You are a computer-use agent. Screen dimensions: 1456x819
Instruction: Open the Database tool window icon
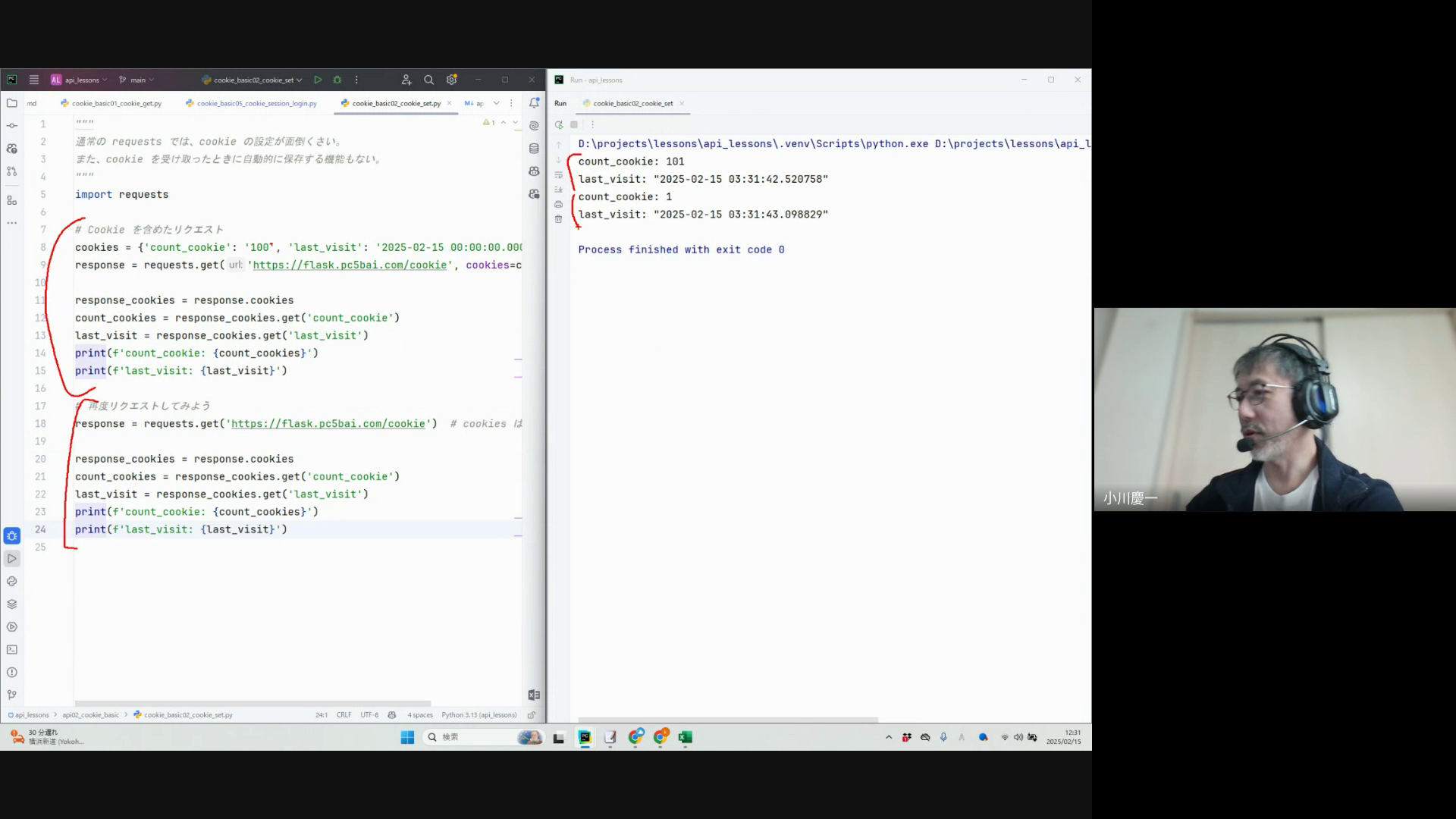tap(534, 149)
